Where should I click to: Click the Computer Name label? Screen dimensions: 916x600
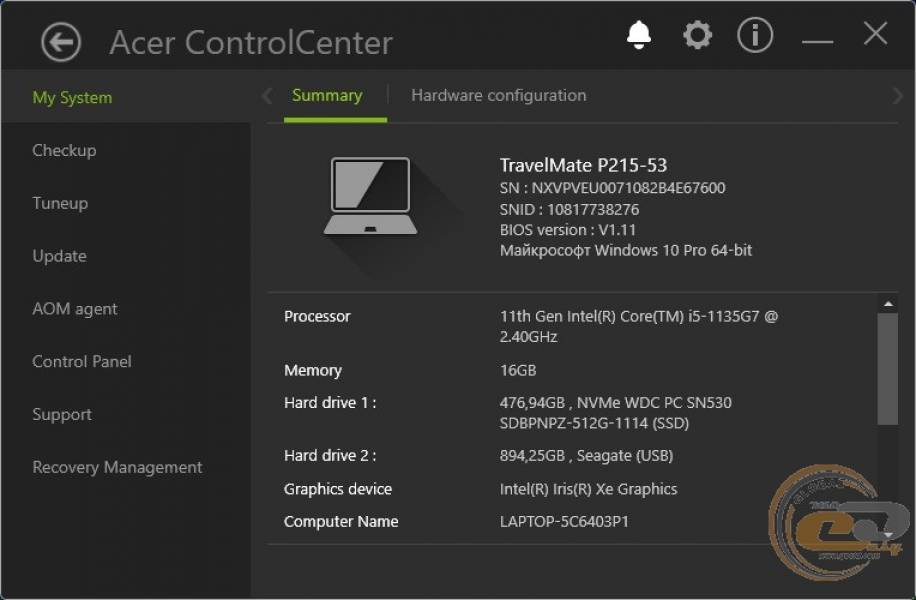(341, 521)
